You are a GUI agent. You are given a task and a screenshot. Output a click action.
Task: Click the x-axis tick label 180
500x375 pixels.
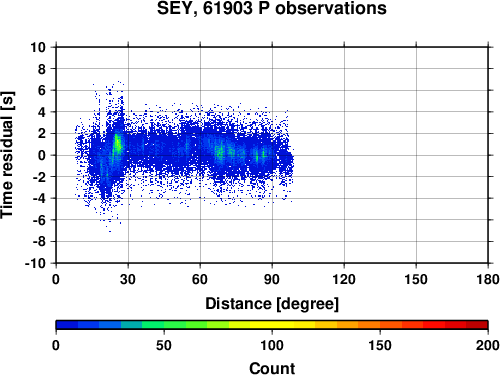[x=488, y=279]
